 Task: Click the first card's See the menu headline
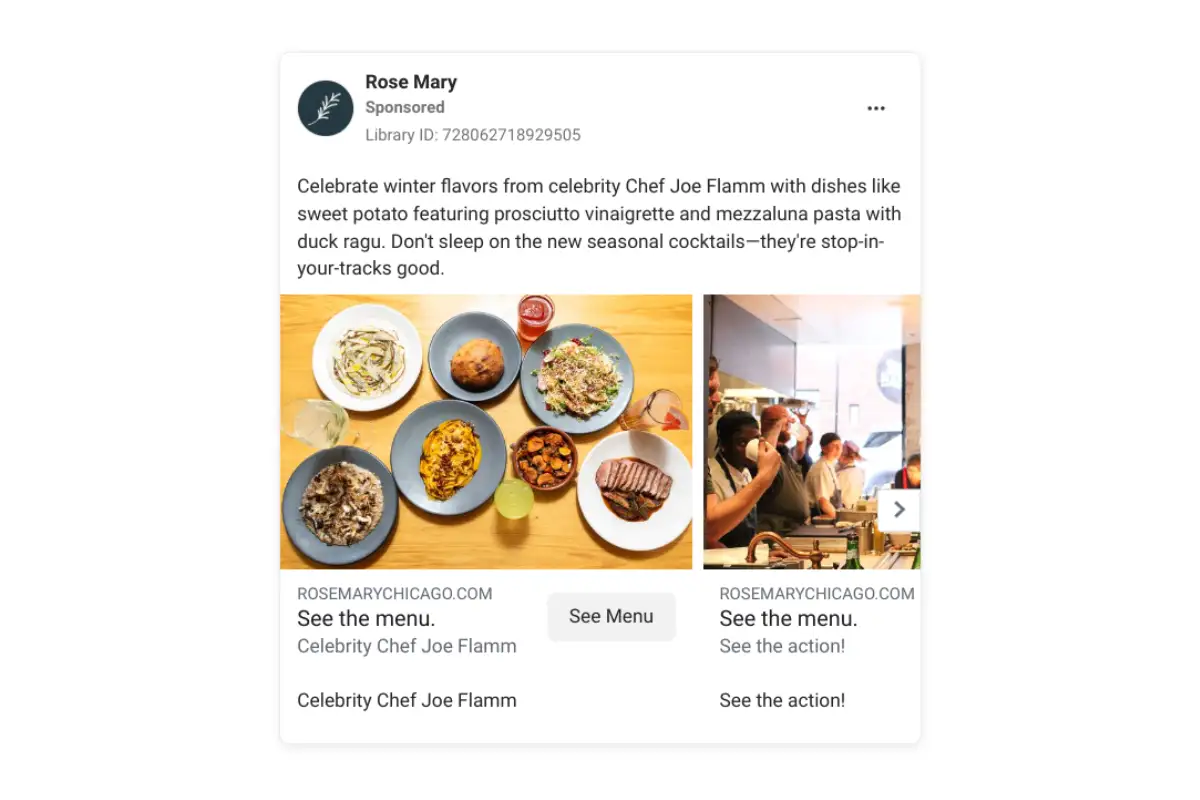pos(366,619)
